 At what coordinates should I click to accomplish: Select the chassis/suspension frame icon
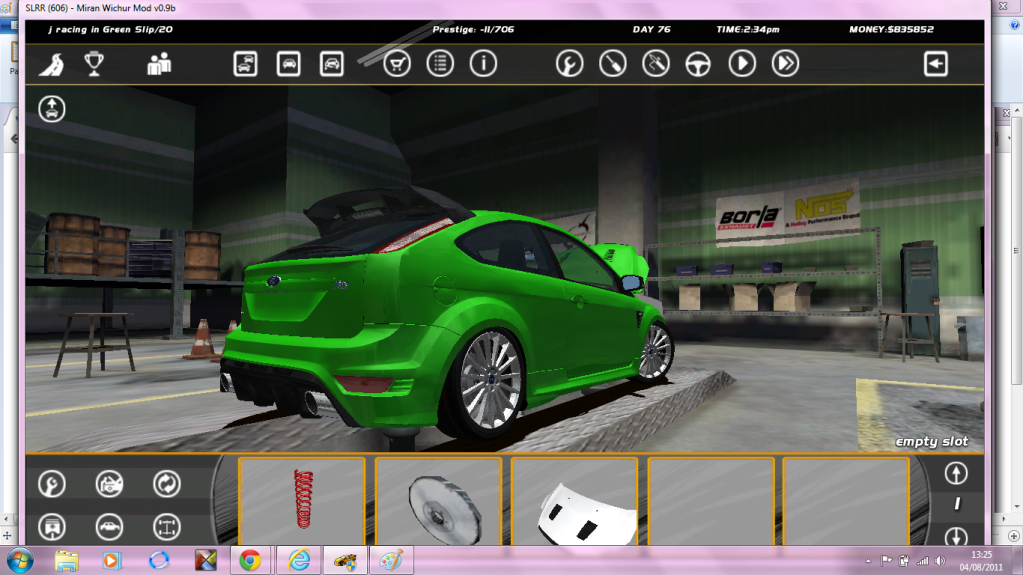166,527
